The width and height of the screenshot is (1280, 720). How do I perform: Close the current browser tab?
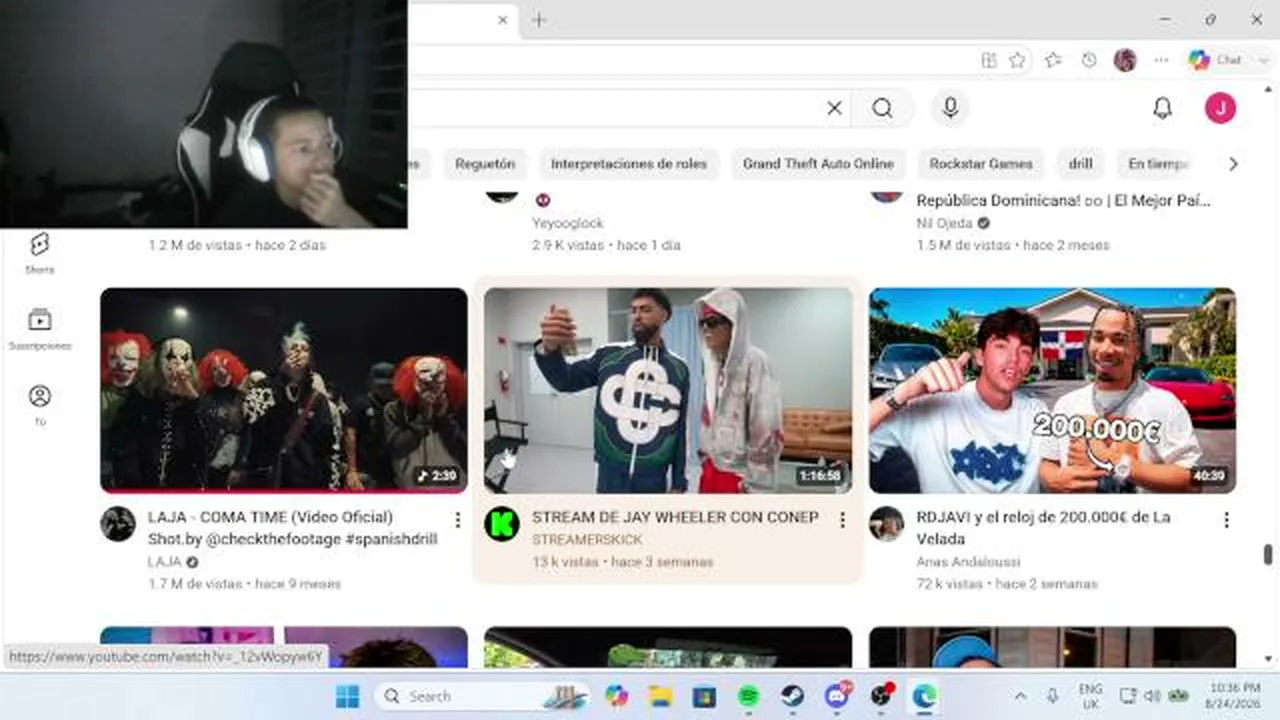click(504, 20)
